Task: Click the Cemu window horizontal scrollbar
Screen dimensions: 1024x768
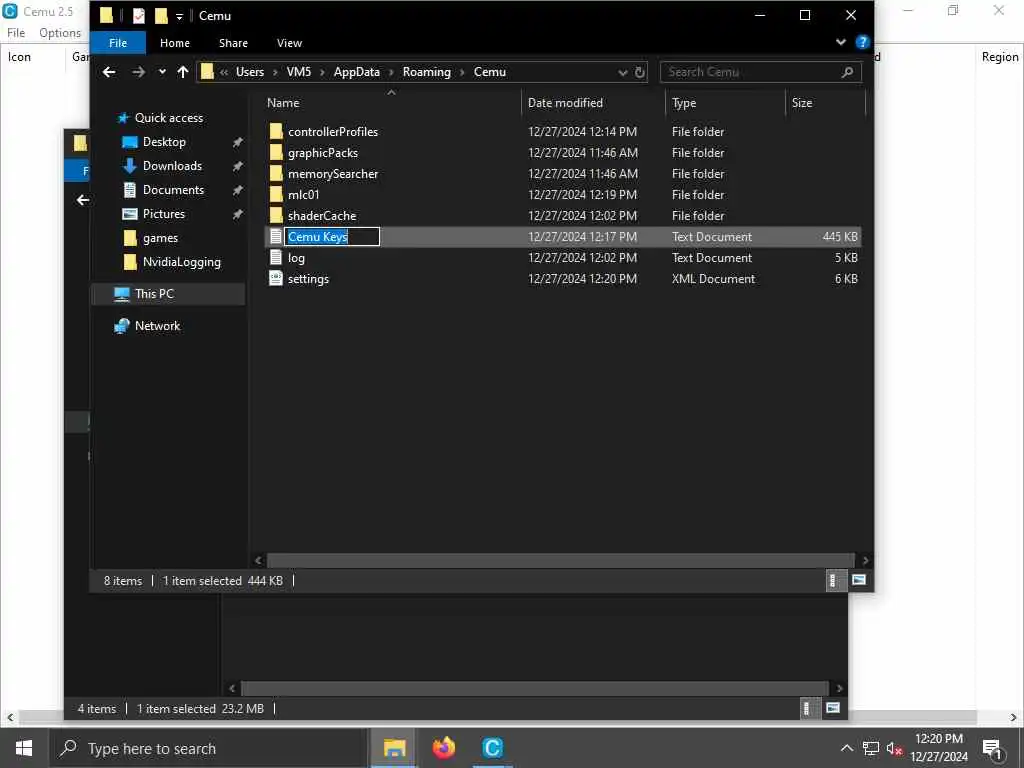Action: pyautogui.click(x=560, y=560)
